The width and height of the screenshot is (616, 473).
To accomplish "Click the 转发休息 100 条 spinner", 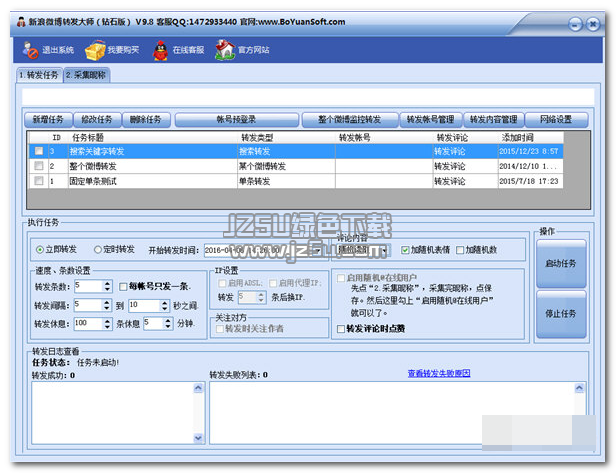I will pos(107,323).
